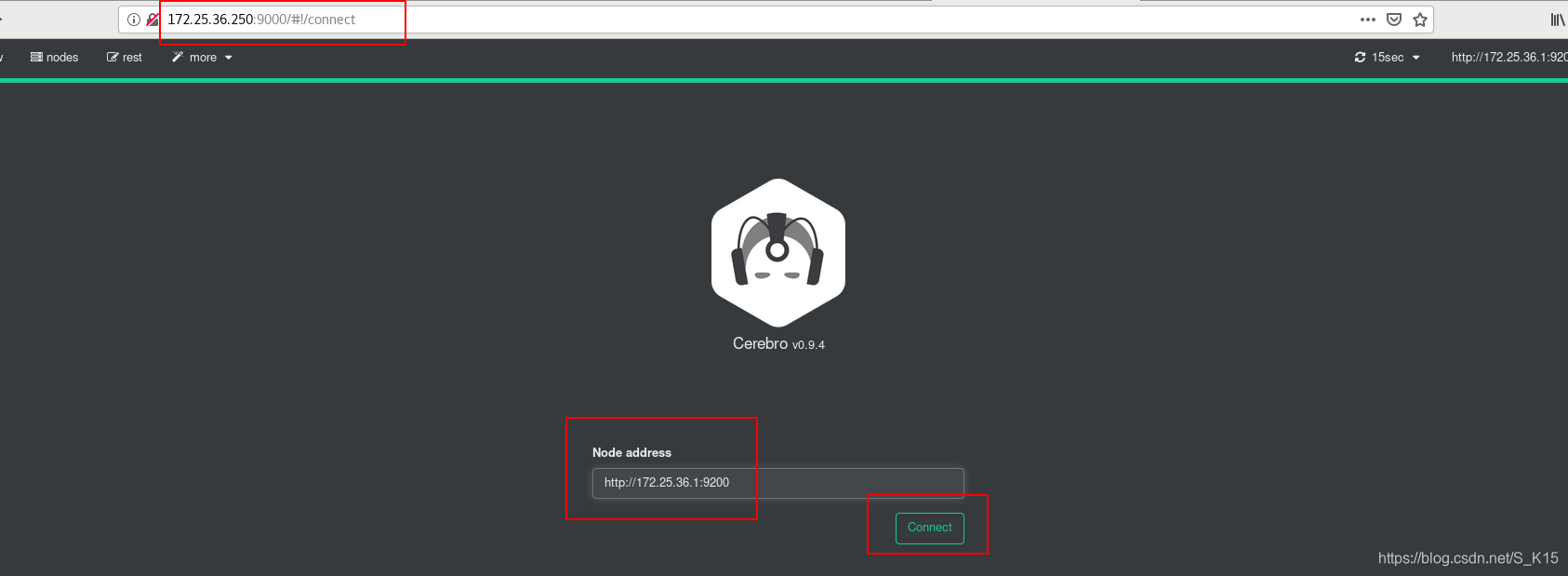Open the browser library icon

click(x=1558, y=20)
